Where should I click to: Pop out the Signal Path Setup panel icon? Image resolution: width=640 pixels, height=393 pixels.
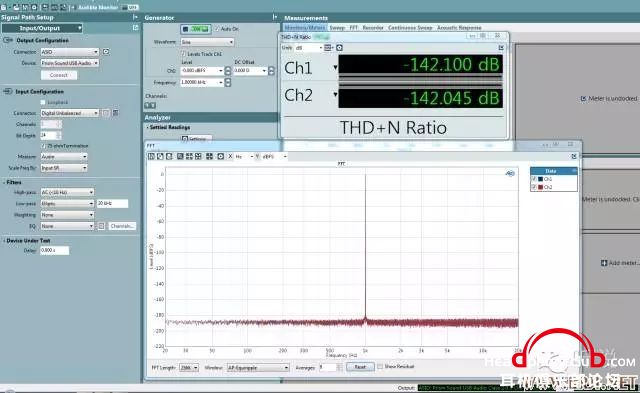[136, 28]
